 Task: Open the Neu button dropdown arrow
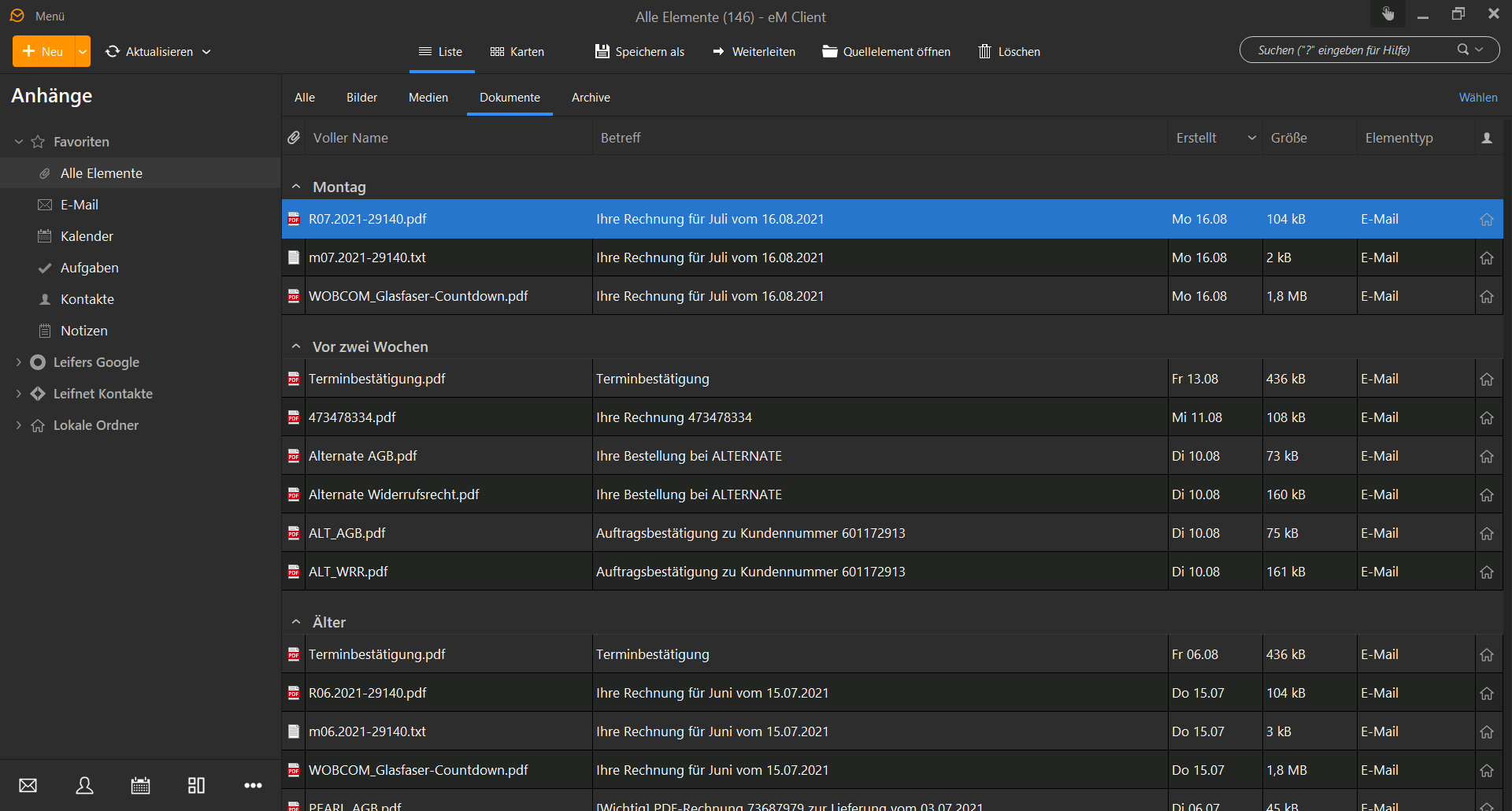[83, 51]
